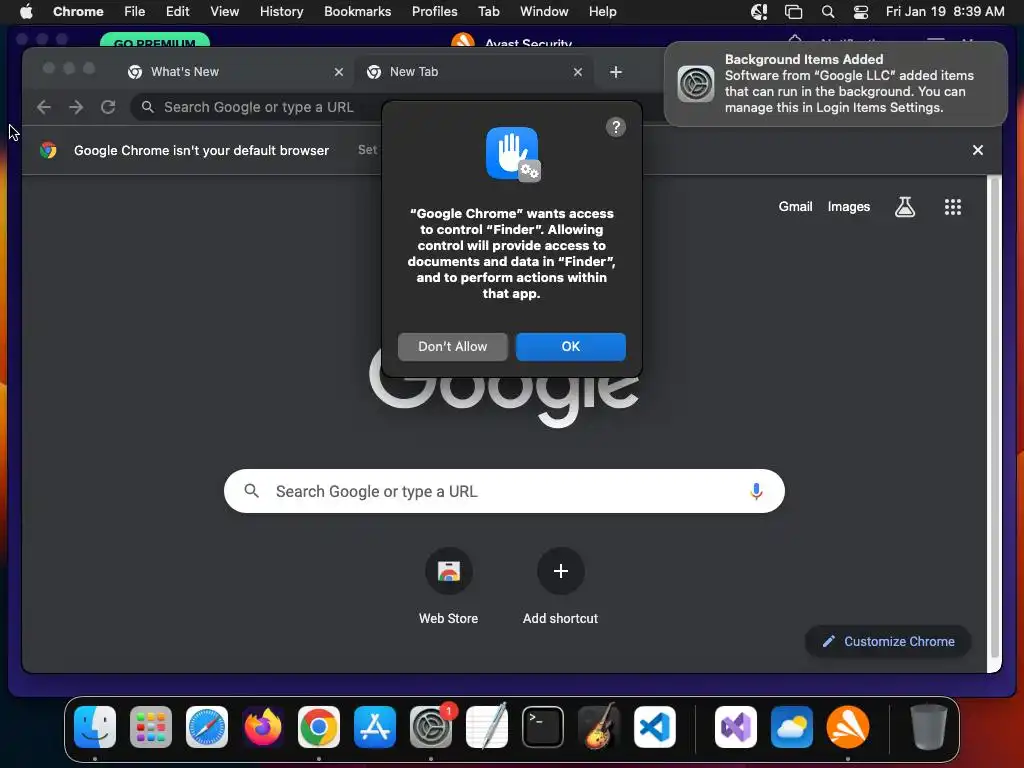The height and width of the screenshot is (768, 1024).
Task: Click the Google Chrome Dock icon
Action: pos(319,727)
